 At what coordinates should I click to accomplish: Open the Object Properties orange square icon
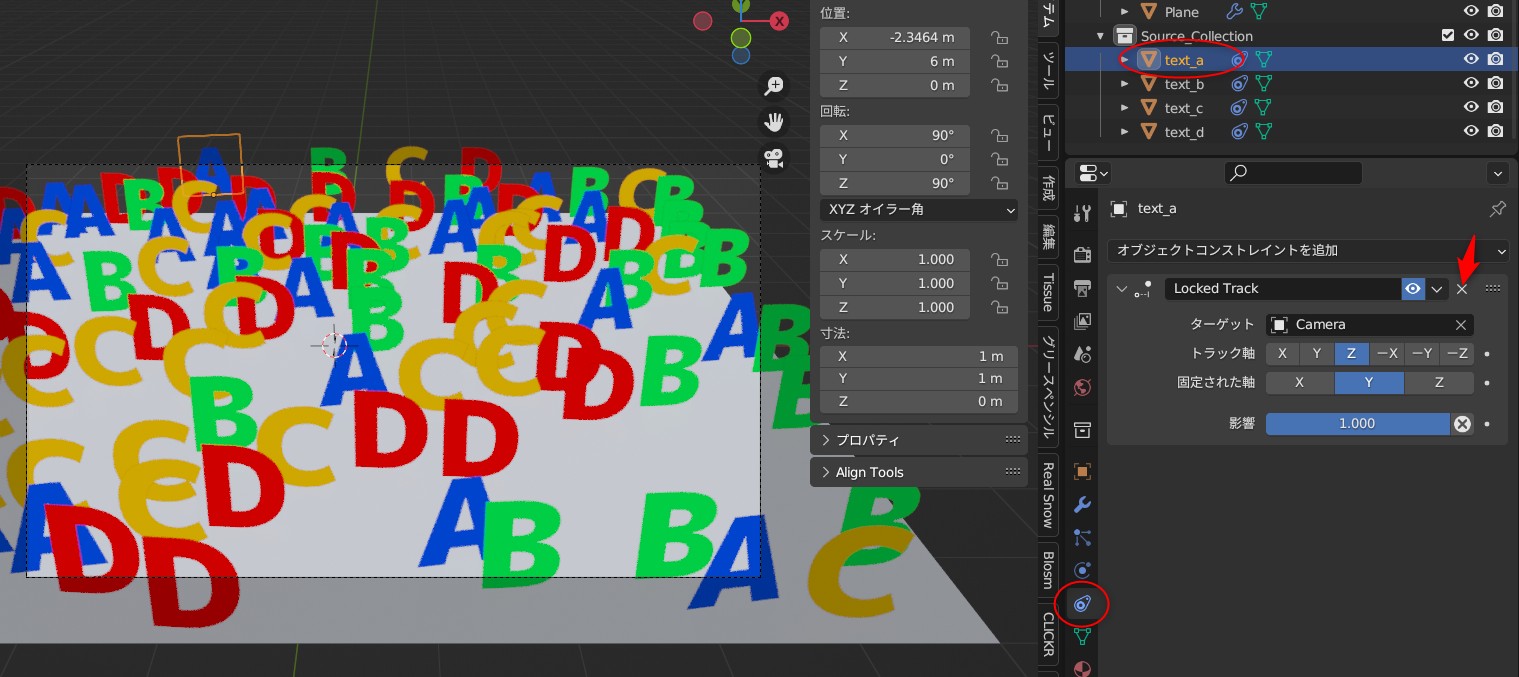1082,470
